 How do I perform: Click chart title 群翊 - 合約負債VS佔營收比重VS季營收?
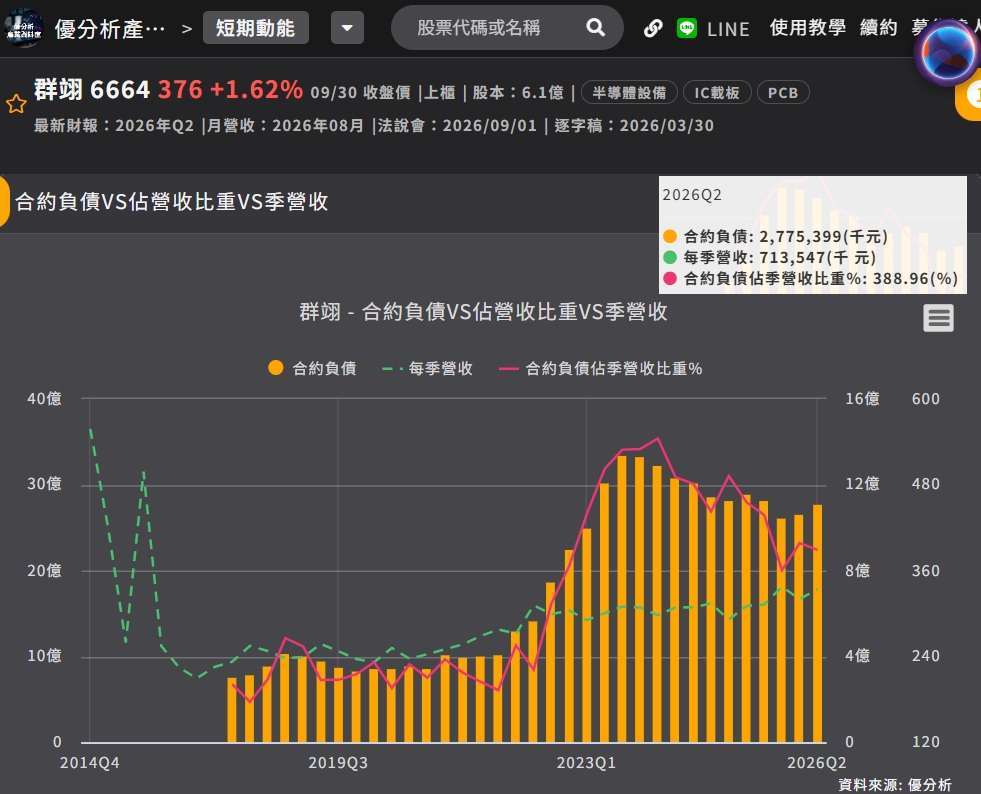pyautogui.click(x=483, y=312)
